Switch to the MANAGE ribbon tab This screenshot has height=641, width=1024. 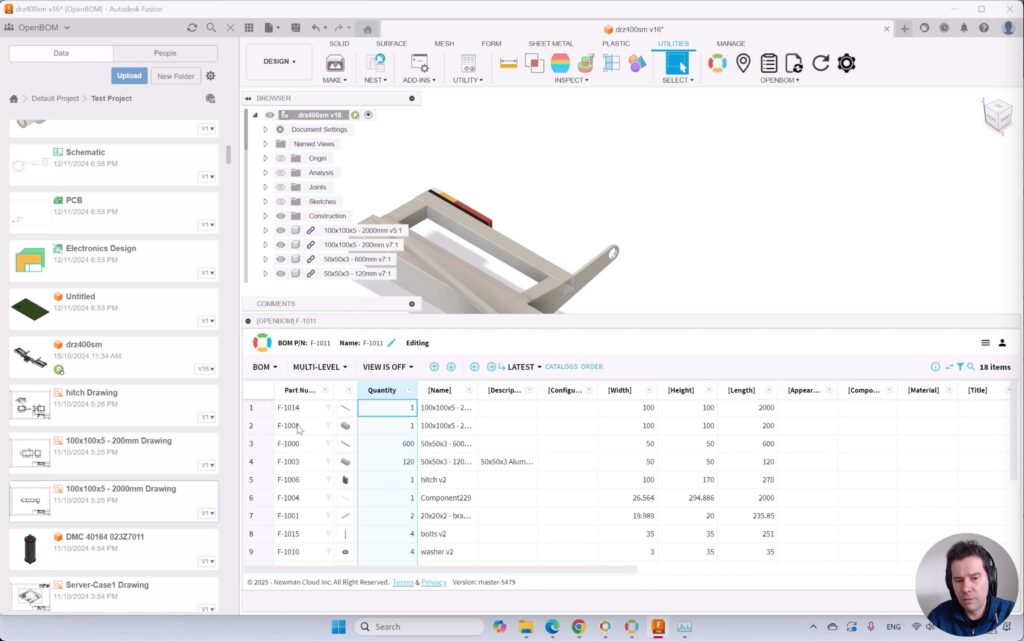731,44
